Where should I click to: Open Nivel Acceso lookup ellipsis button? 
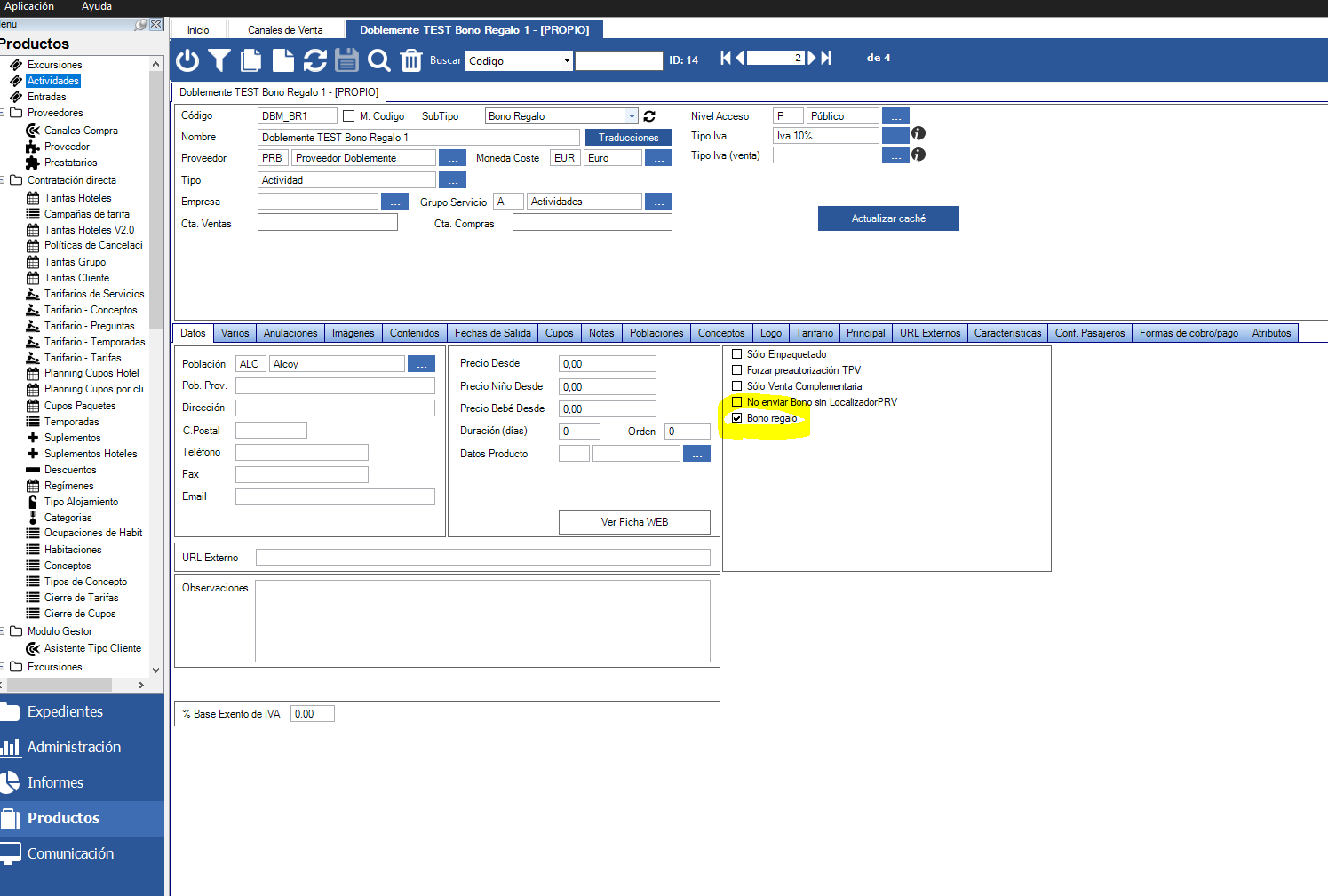coord(895,116)
